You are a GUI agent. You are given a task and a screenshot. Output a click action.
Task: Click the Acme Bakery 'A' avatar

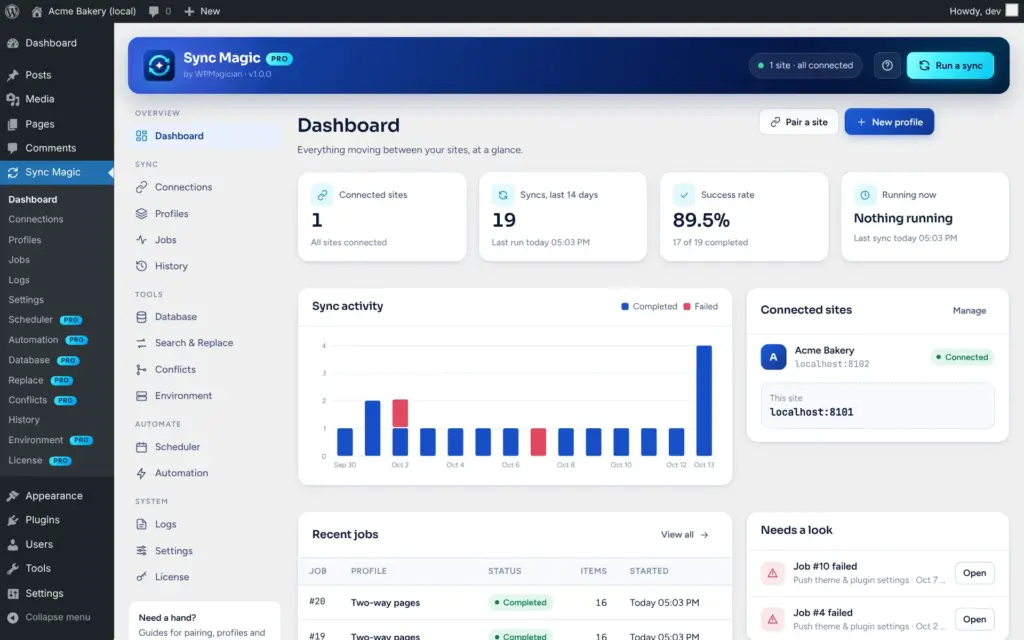773,357
